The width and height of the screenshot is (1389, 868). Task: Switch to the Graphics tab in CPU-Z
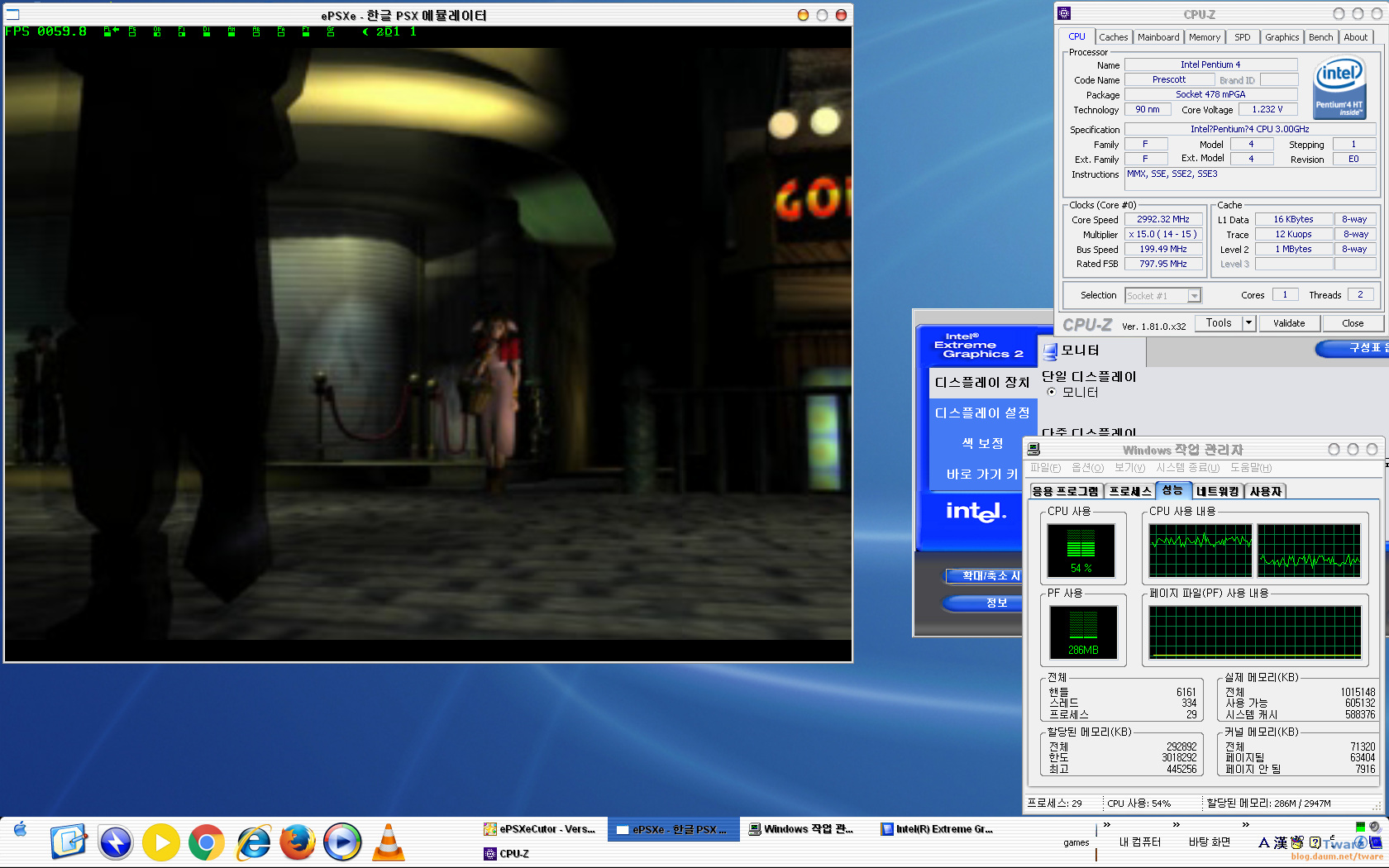1282,37
